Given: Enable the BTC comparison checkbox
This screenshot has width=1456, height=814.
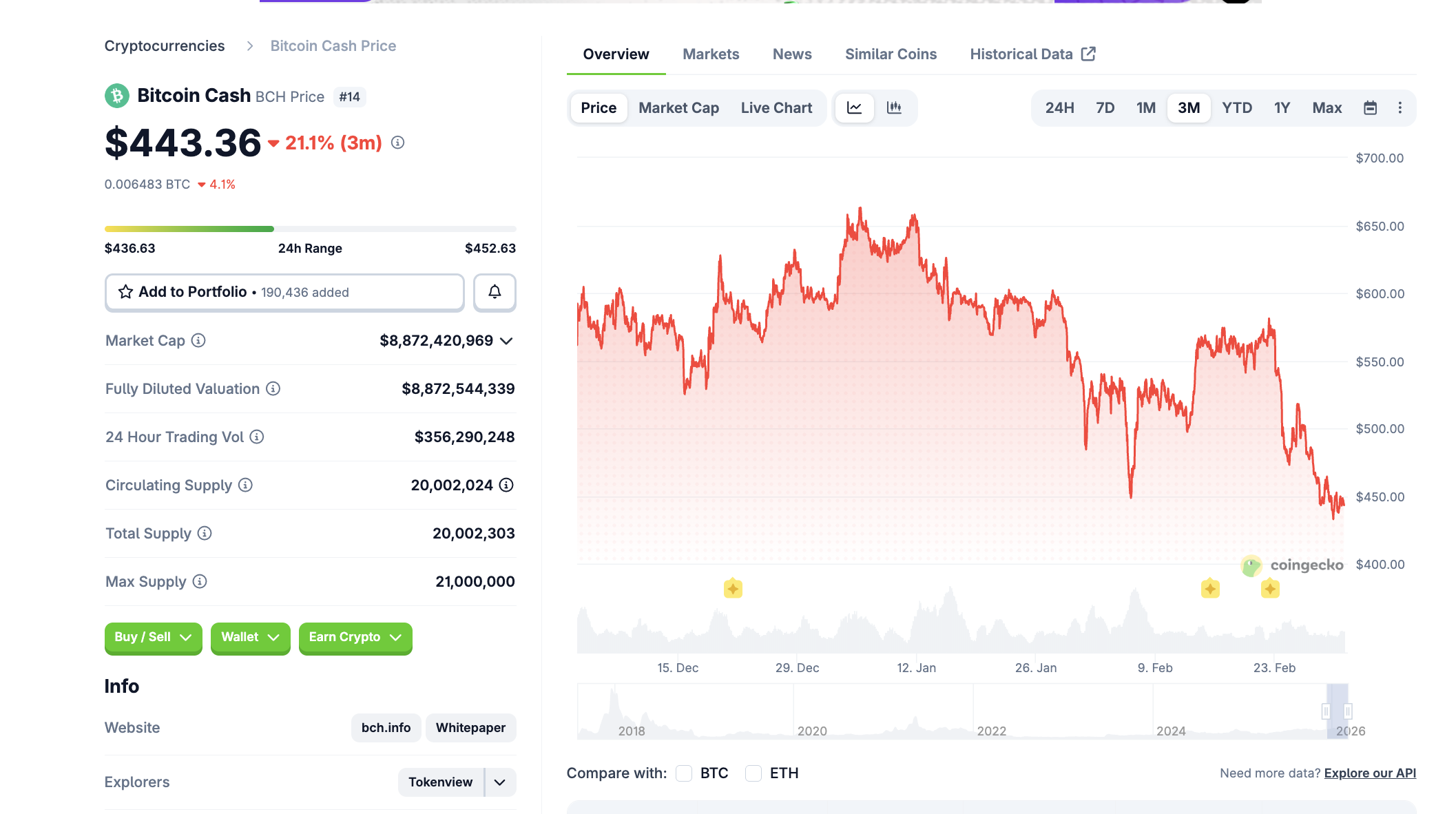Looking at the screenshot, I should coord(684,773).
